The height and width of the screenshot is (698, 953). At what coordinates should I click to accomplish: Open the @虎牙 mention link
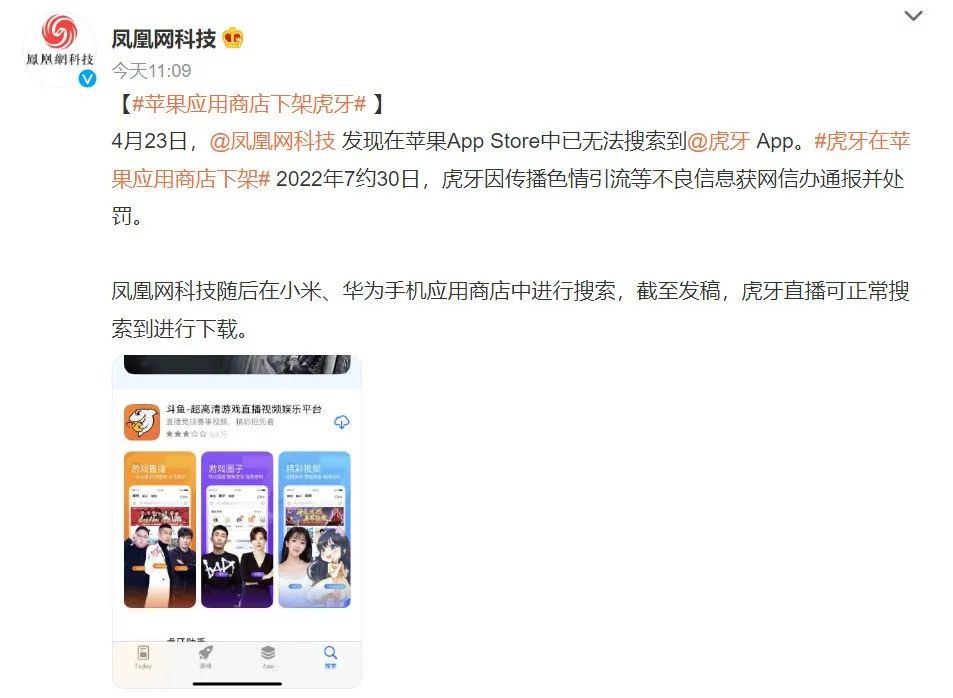pos(718,141)
